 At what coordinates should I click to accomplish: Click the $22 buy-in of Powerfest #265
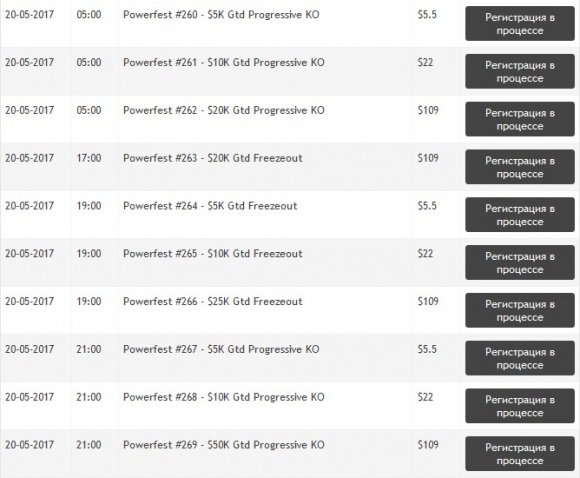tap(425, 254)
